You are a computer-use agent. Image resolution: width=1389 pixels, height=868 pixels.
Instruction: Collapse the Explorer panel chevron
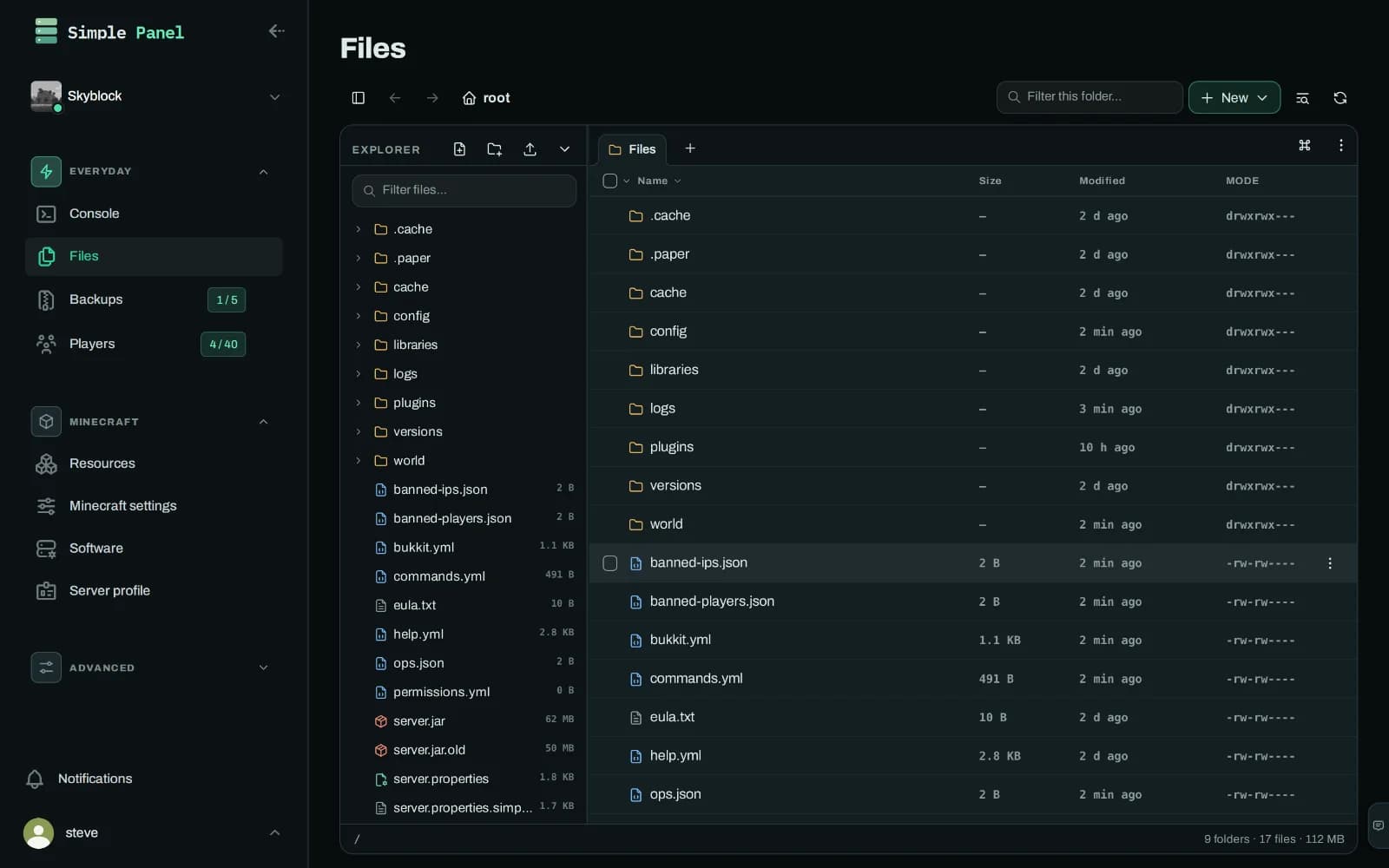[564, 149]
